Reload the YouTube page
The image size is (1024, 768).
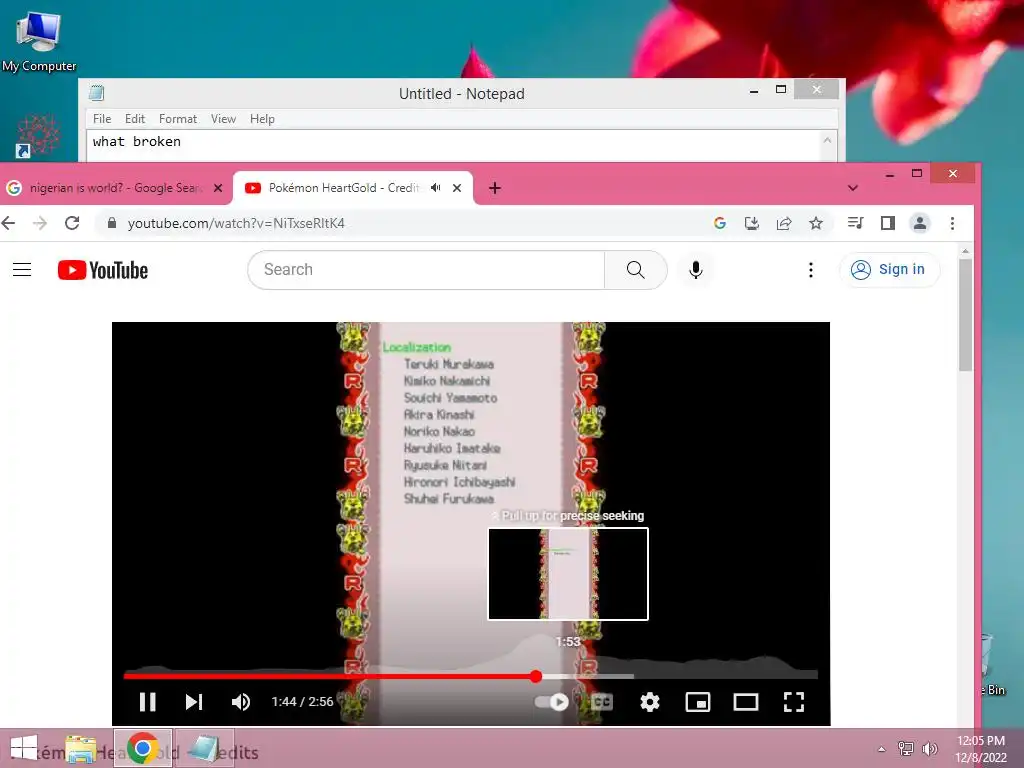tap(72, 223)
